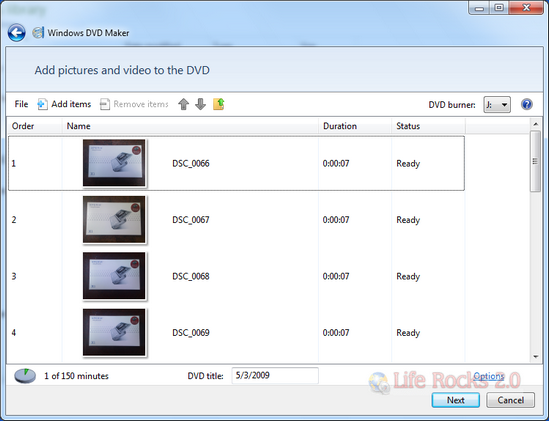Image resolution: width=549 pixels, height=421 pixels.
Task: Click the DVD title text field
Action: tap(275, 375)
